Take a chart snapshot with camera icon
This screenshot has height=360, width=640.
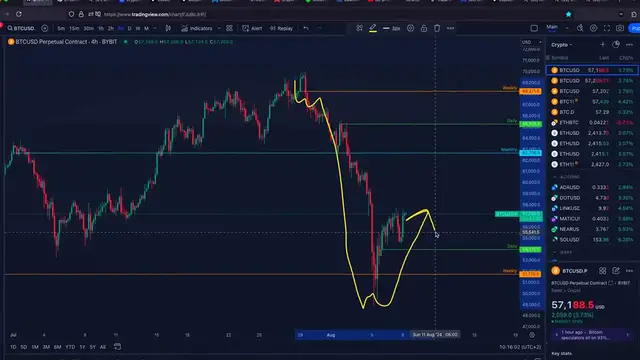click(620, 28)
